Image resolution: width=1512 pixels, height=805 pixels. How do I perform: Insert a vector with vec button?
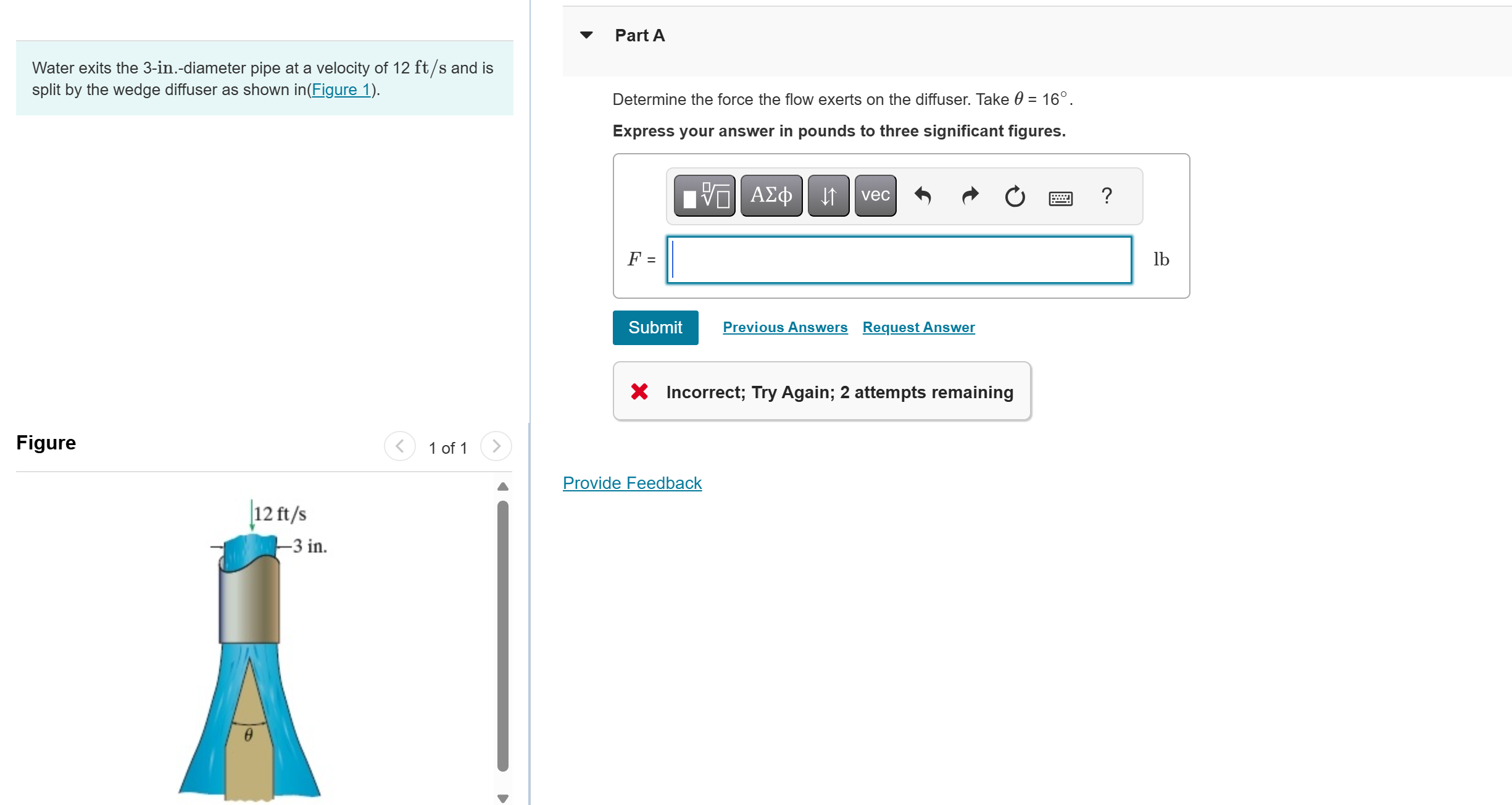[874, 196]
